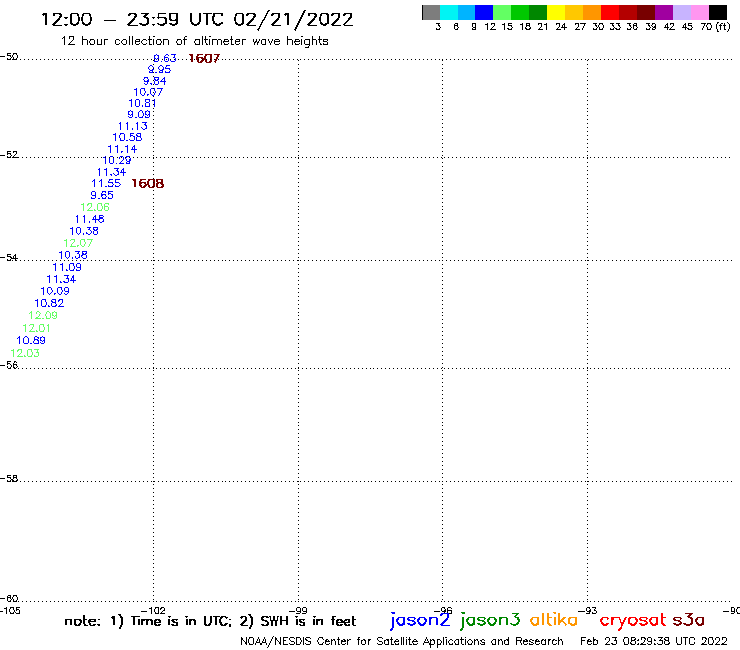This screenshot has height=650, width=740.
Task: Click the cyan swatch in the color scale
Action: [449, 12]
